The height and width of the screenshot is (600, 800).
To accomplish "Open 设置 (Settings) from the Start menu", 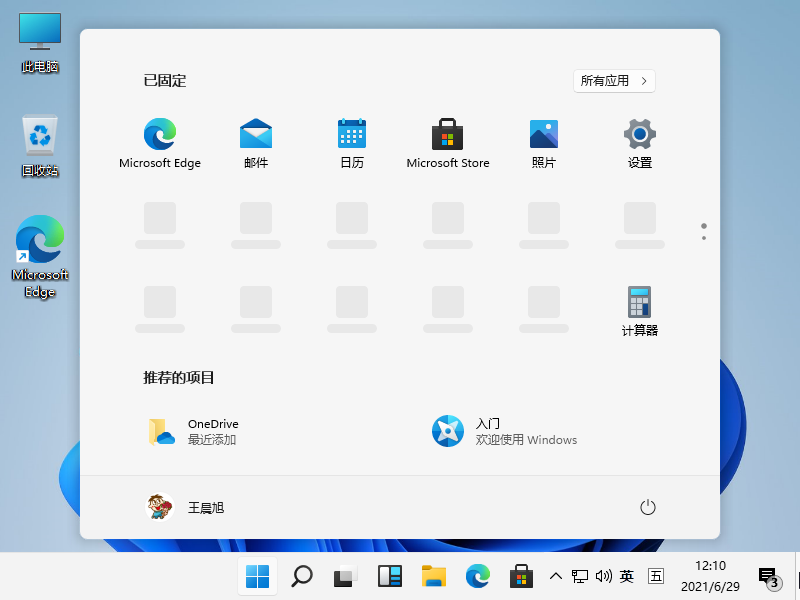I will point(639,133).
